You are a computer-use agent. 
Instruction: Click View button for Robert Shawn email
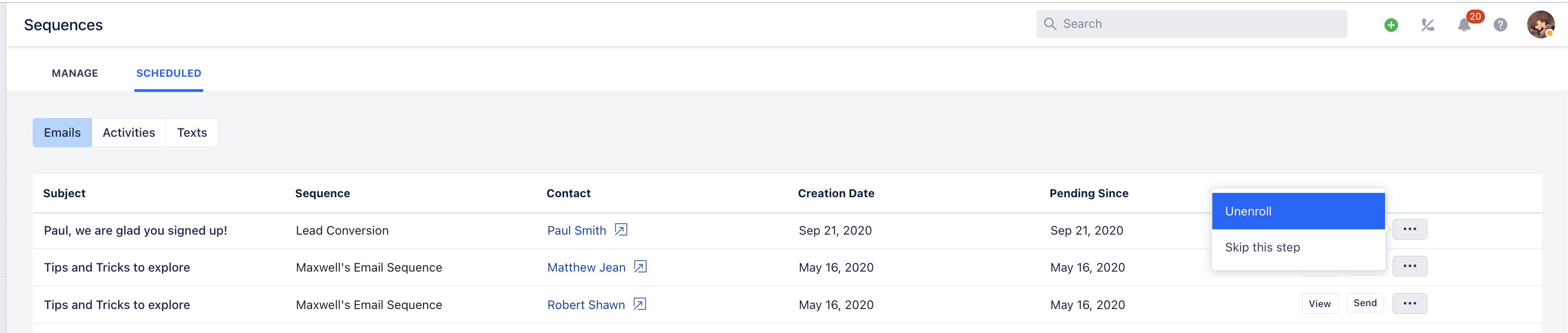pyautogui.click(x=1320, y=303)
